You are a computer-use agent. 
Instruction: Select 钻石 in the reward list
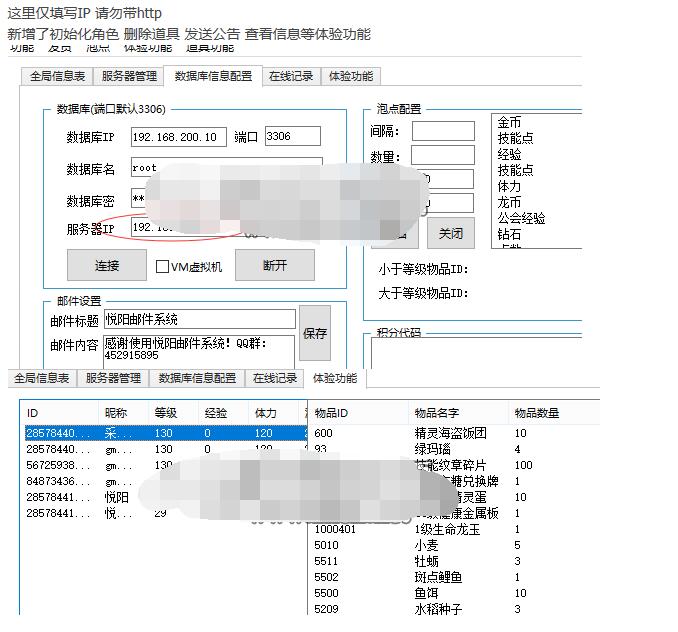tap(509, 234)
